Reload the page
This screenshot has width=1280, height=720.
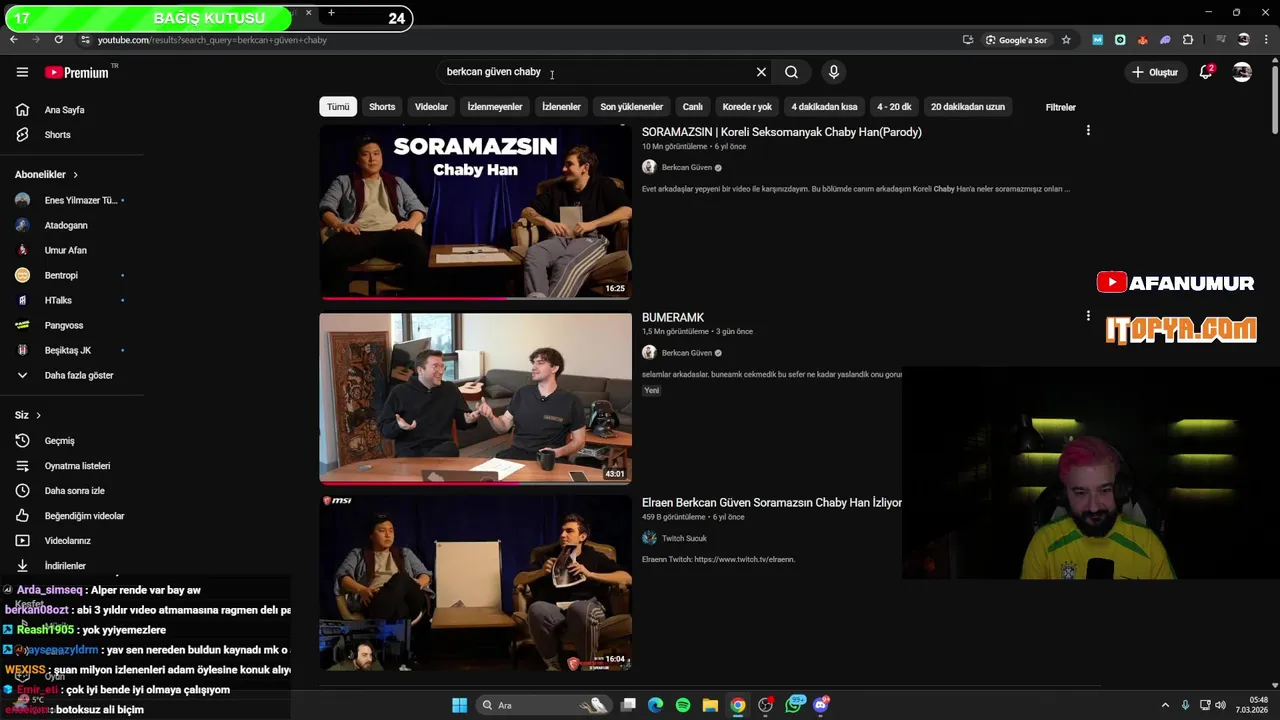(59, 40)
